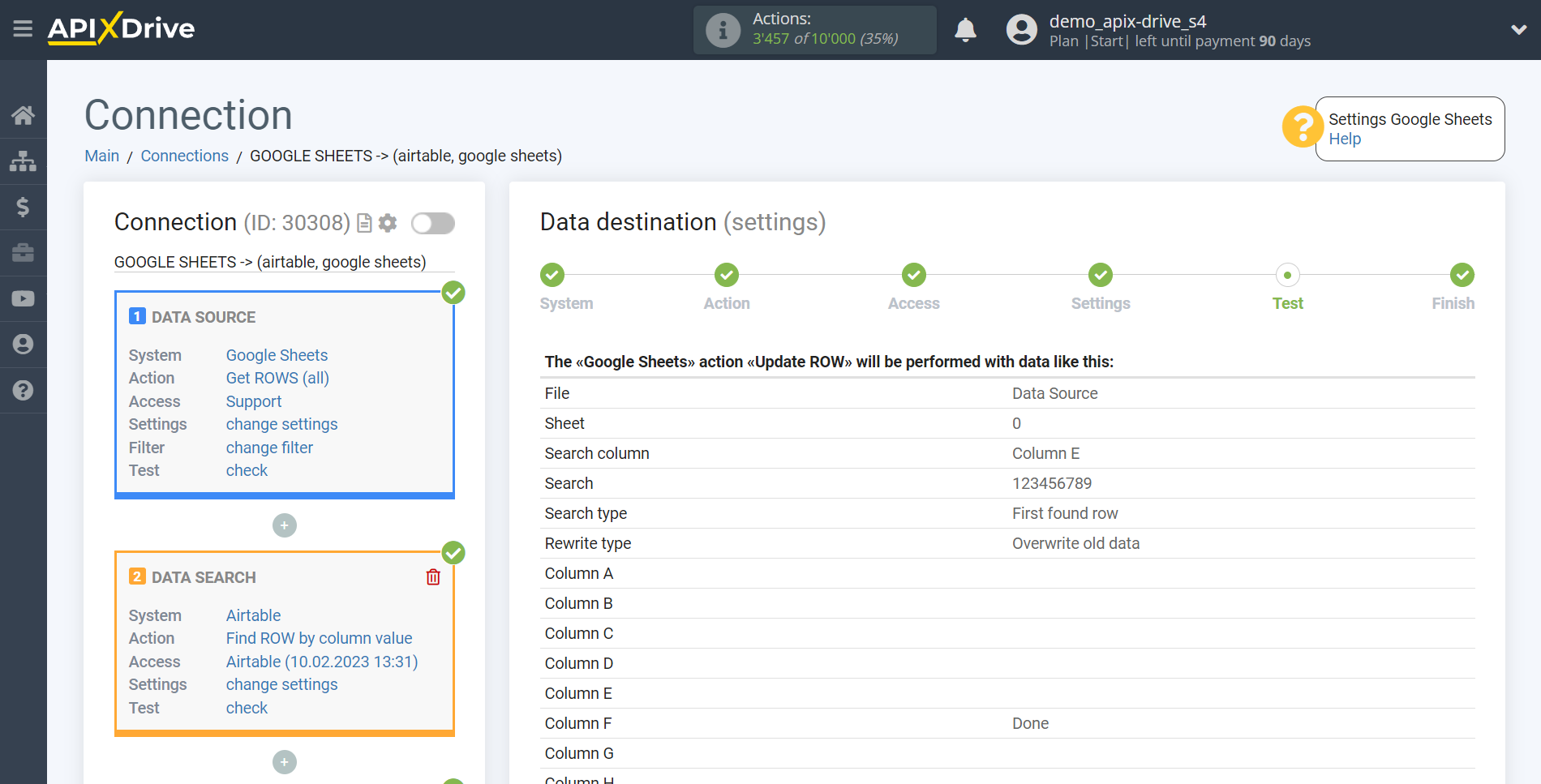
Task: Click Get ROWS (all) action link
Action: (277, 378)
